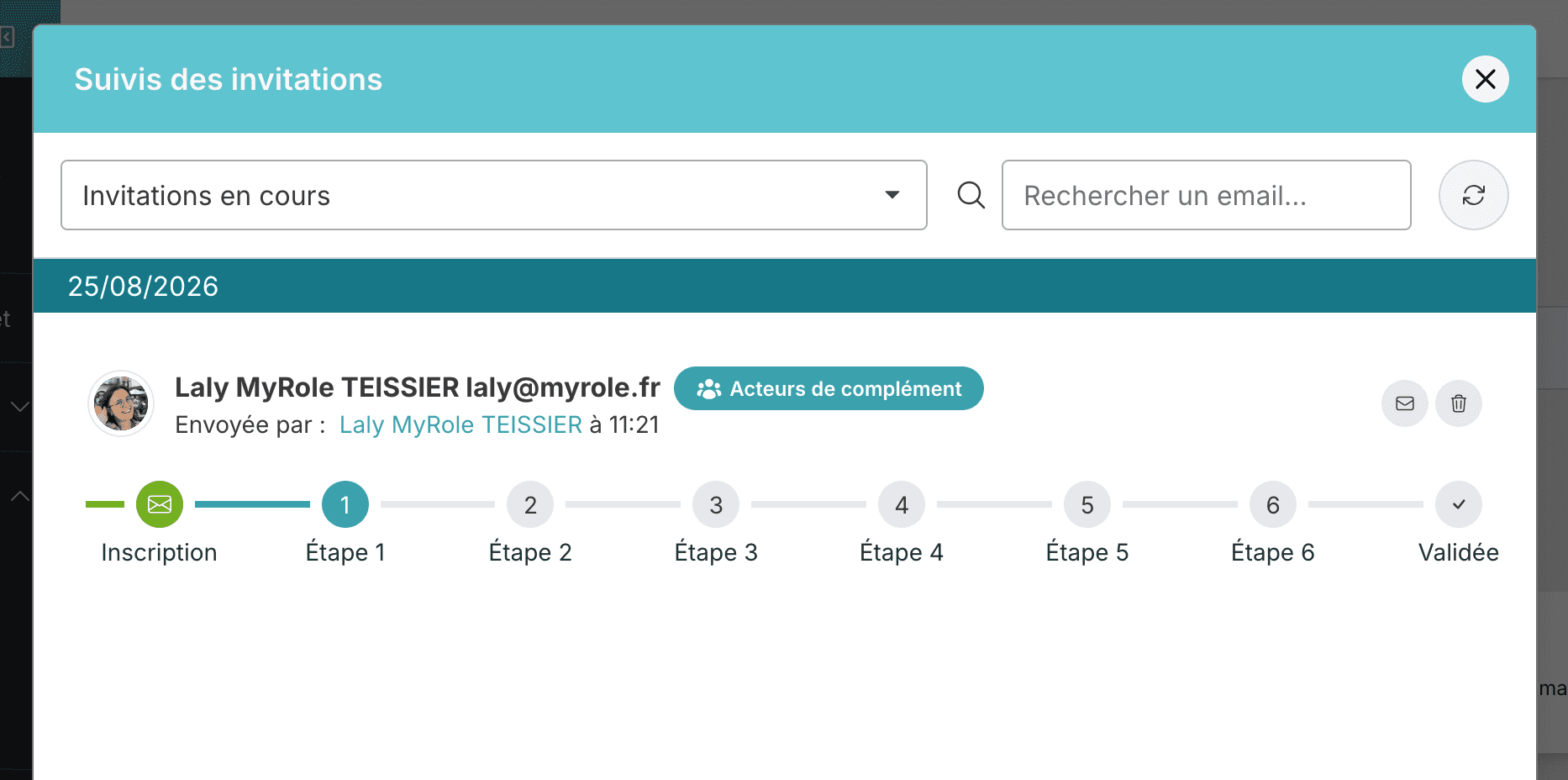Click Laly's profile avatar
Screen dimensions: 1568x780
click(x=121, y=403)
